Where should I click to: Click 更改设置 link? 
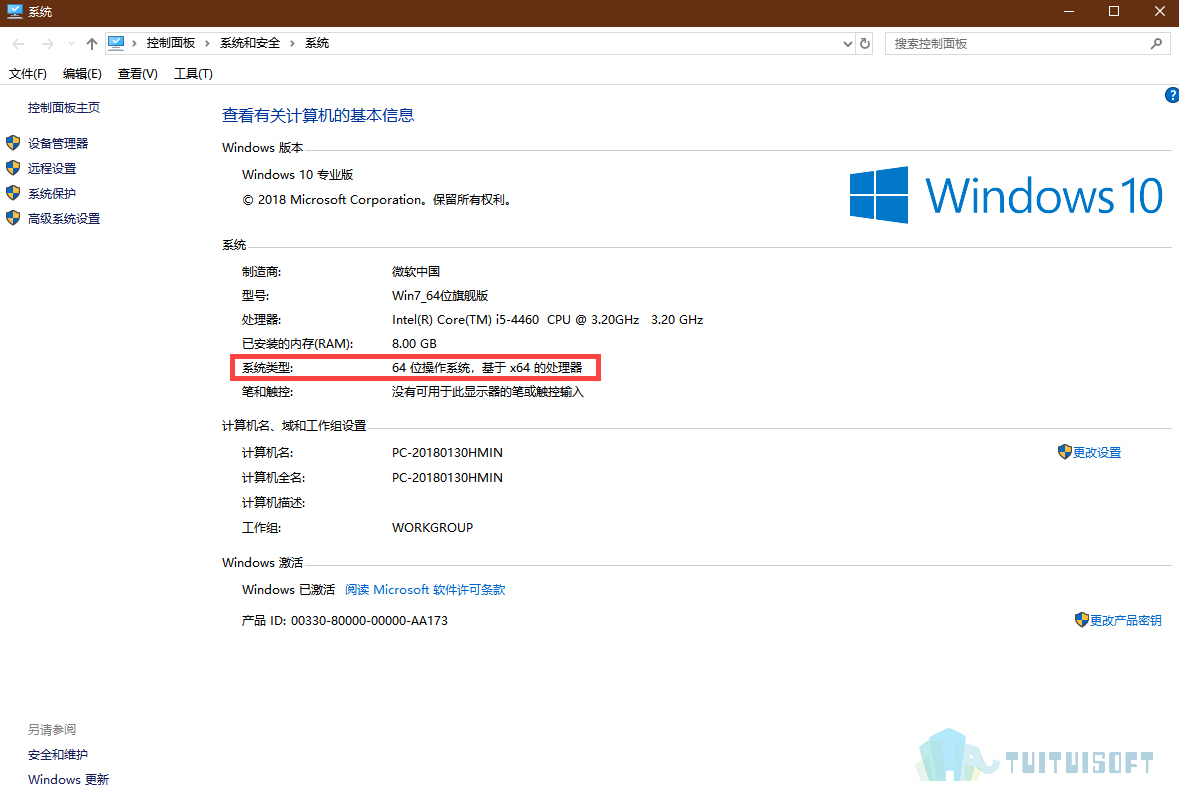pyautogui.click(x=1097, y=452)
